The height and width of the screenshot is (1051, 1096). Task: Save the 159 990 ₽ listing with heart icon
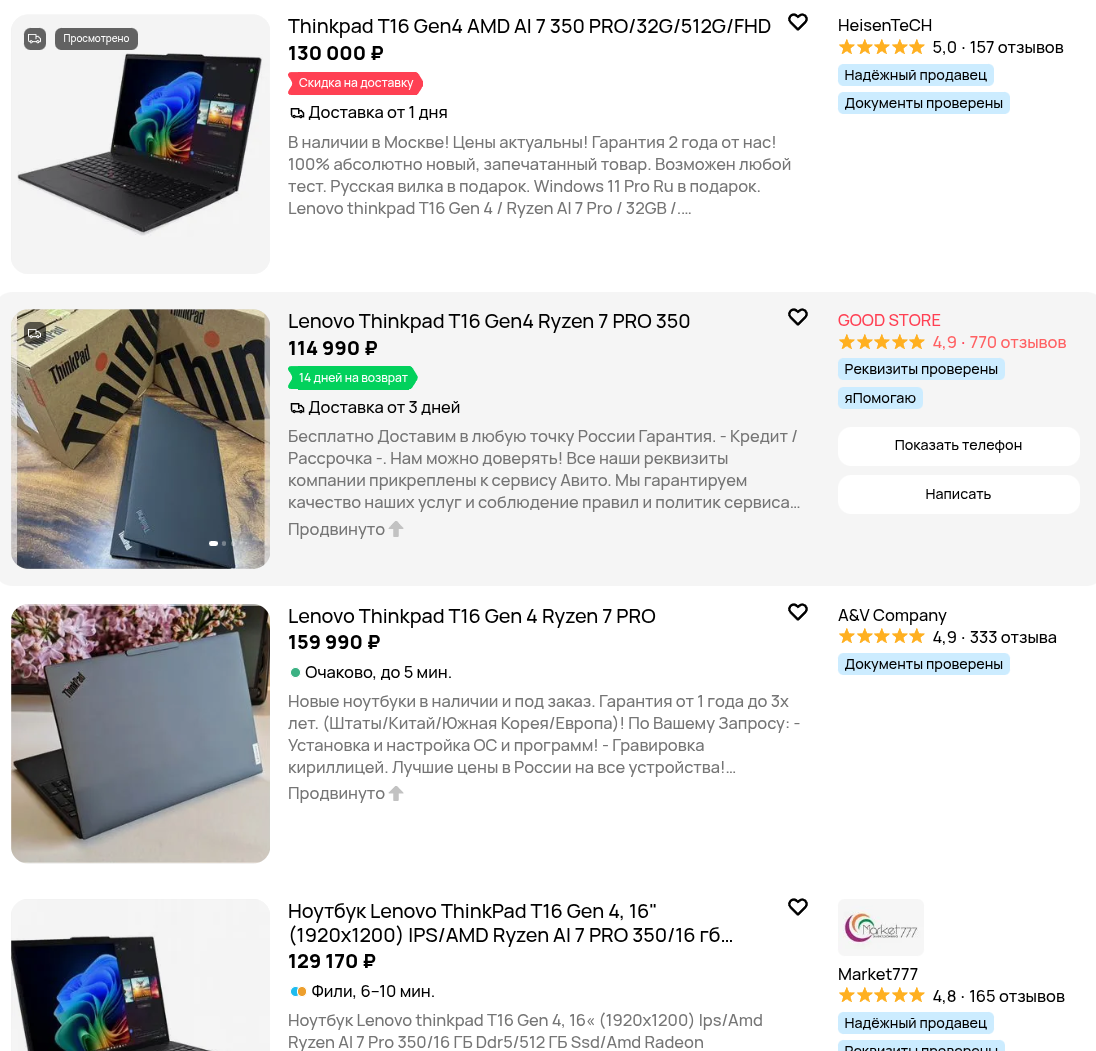click(x=798, y=612)
